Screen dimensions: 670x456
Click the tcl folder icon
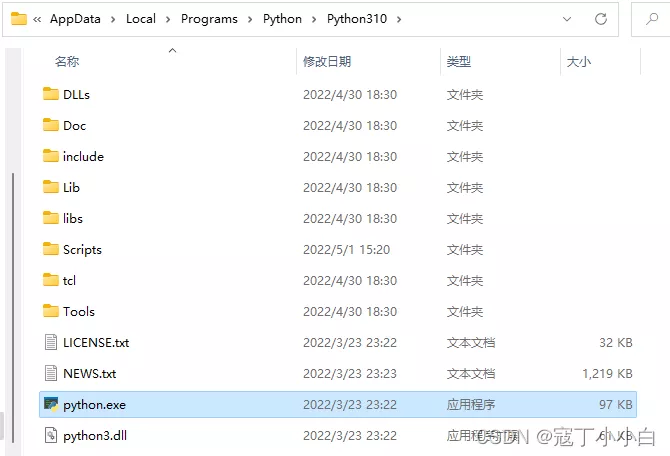[51, 280]
